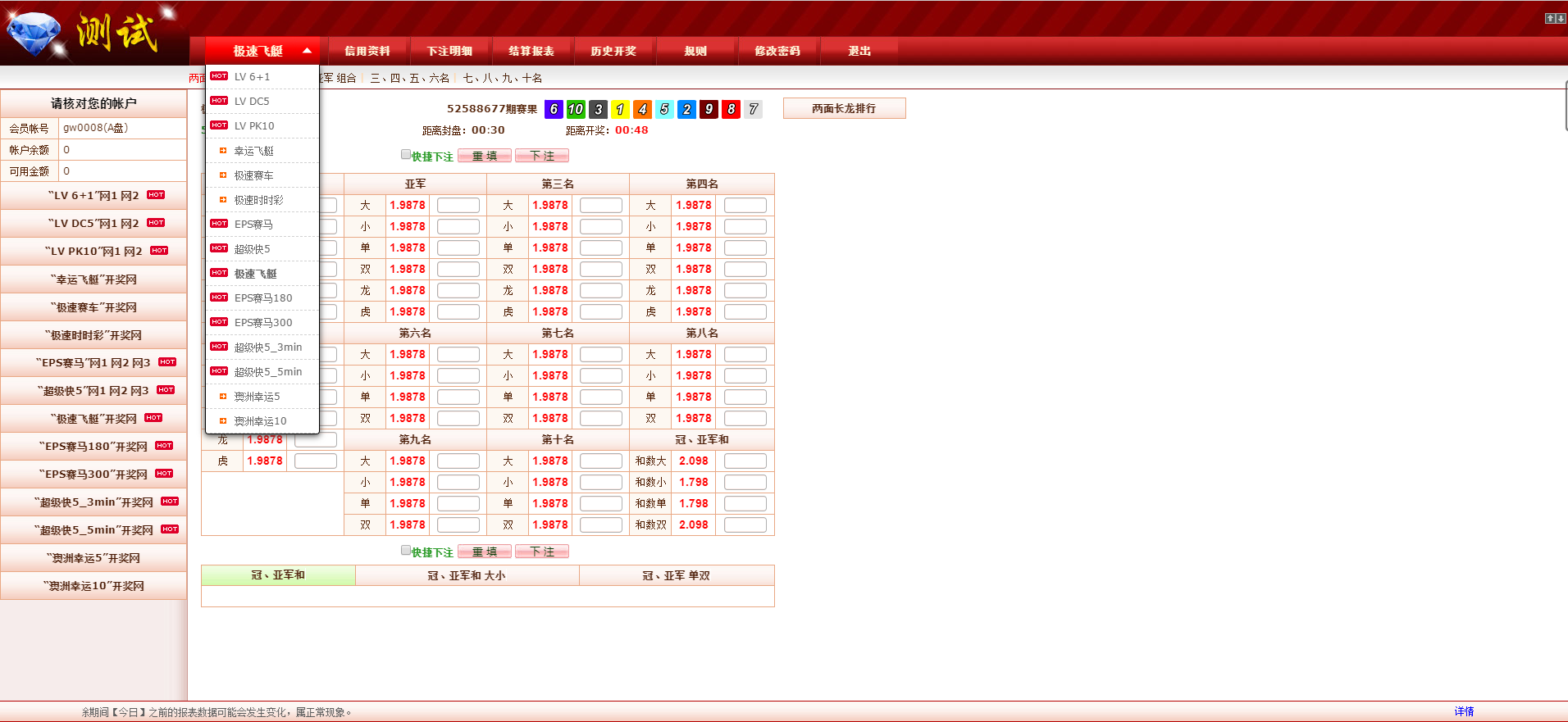Screen dimensions: 1568x722
Task: Click HOT badge beside LV 6+1 sidebar link
Action: [156, 195]
